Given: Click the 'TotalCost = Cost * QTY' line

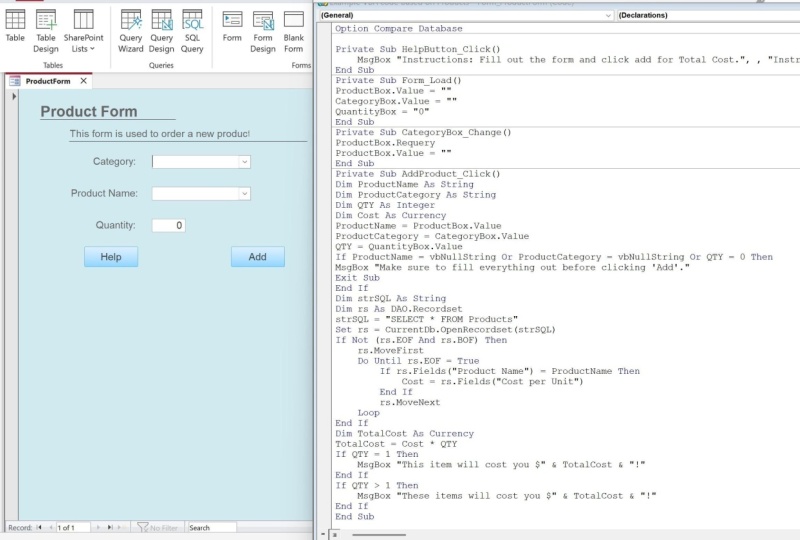Looking at the screenshot, I should (396, 444).
